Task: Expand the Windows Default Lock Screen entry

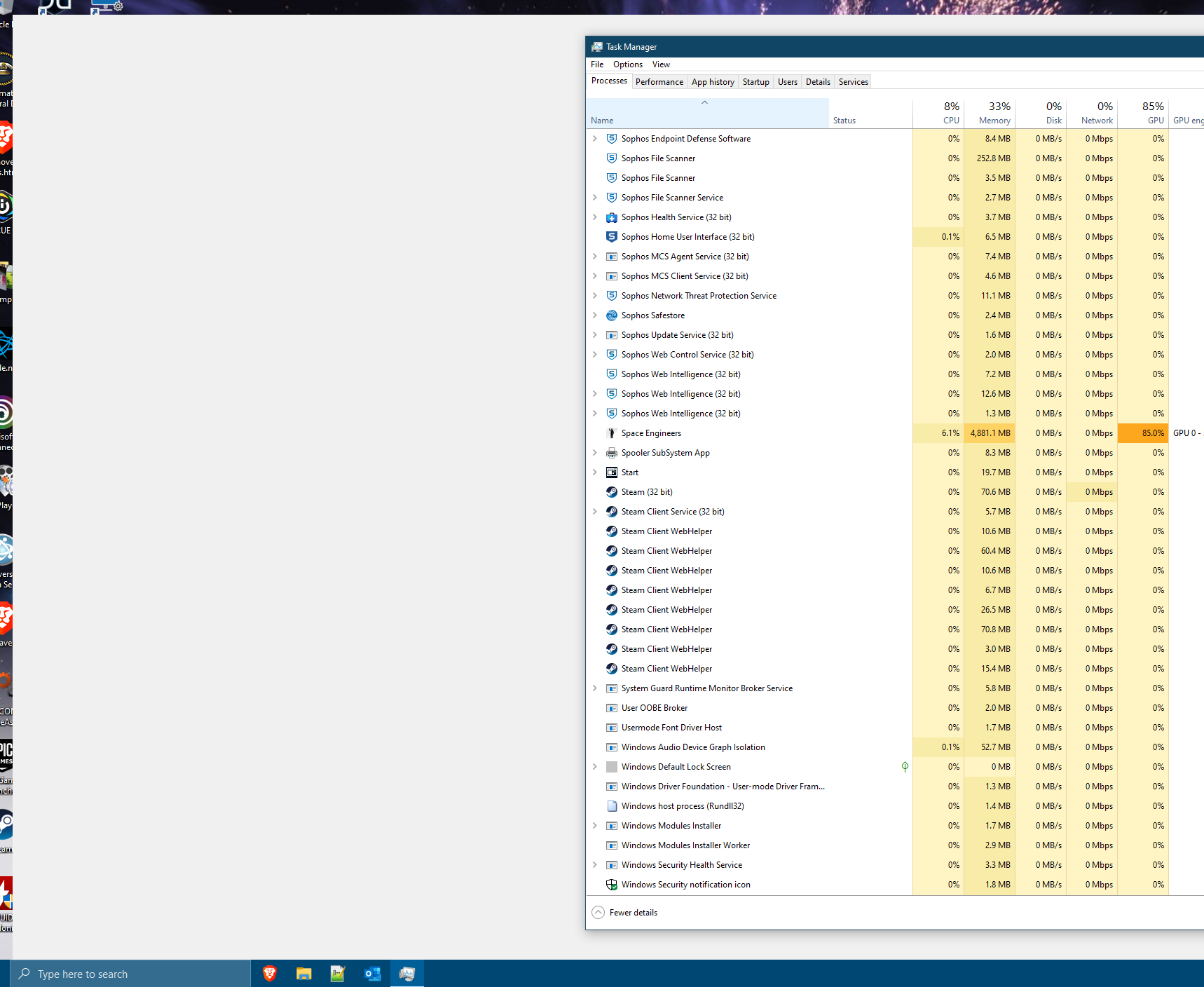Action: (x=595, y=767)
